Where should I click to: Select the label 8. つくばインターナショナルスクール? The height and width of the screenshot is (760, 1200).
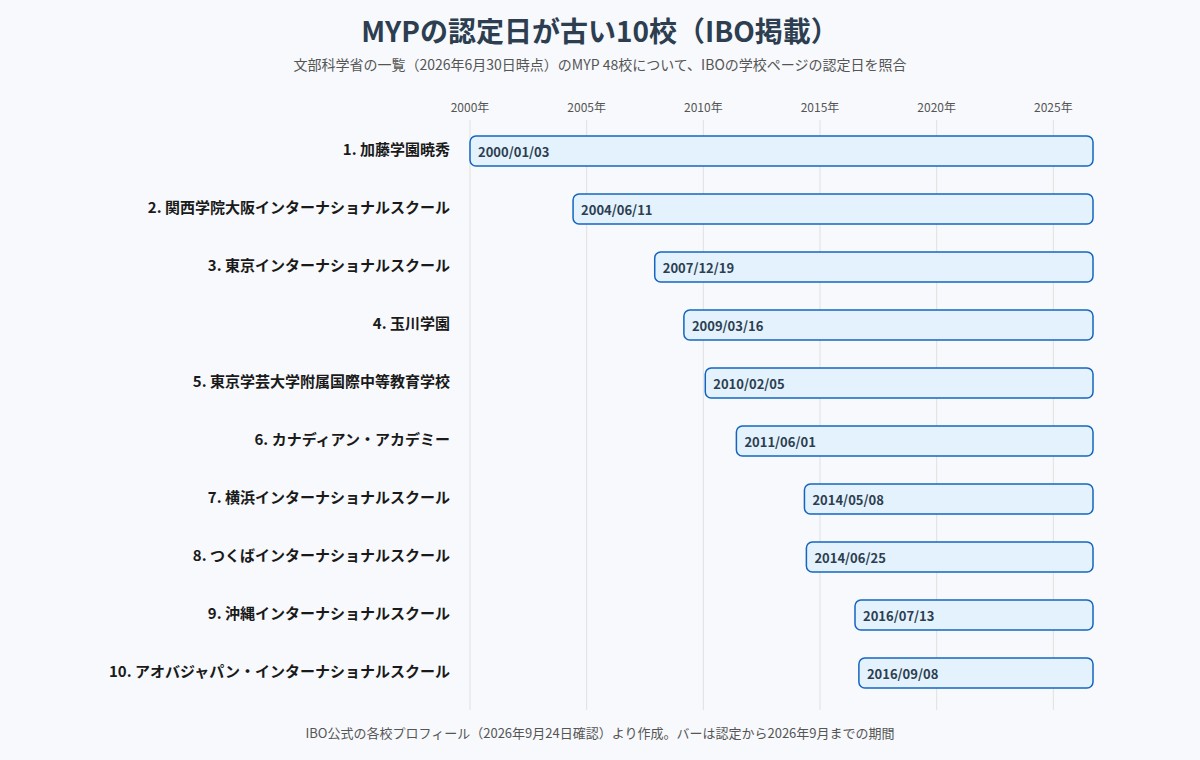click(321, 556)
